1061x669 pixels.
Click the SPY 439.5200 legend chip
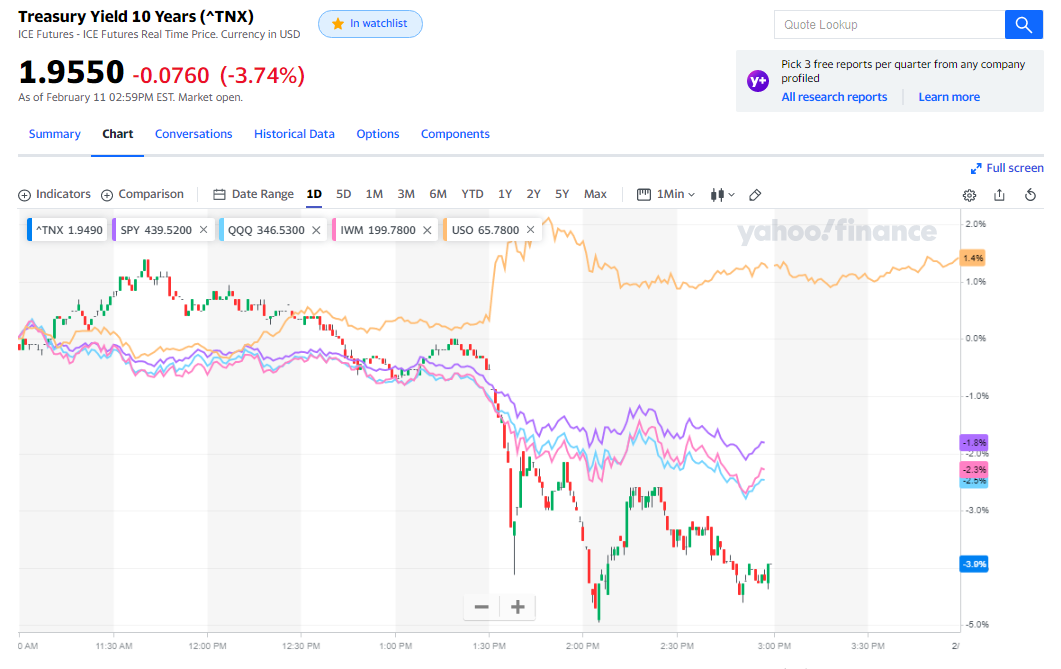point(163,230)
